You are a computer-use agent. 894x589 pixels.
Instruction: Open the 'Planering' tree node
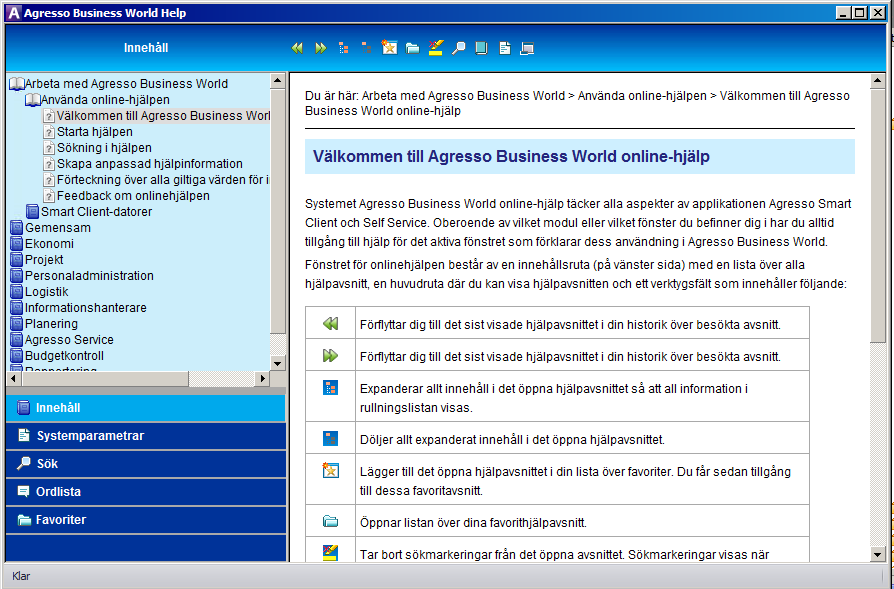(x=51, y=323)
